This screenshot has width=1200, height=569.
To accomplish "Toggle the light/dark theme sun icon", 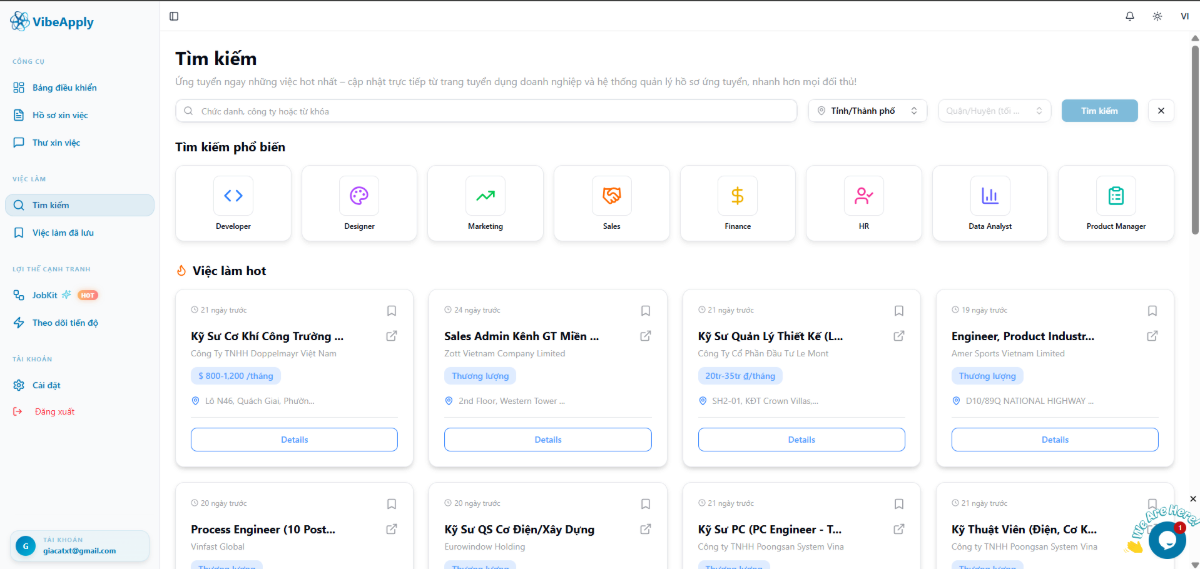I will coord(1157,16).
